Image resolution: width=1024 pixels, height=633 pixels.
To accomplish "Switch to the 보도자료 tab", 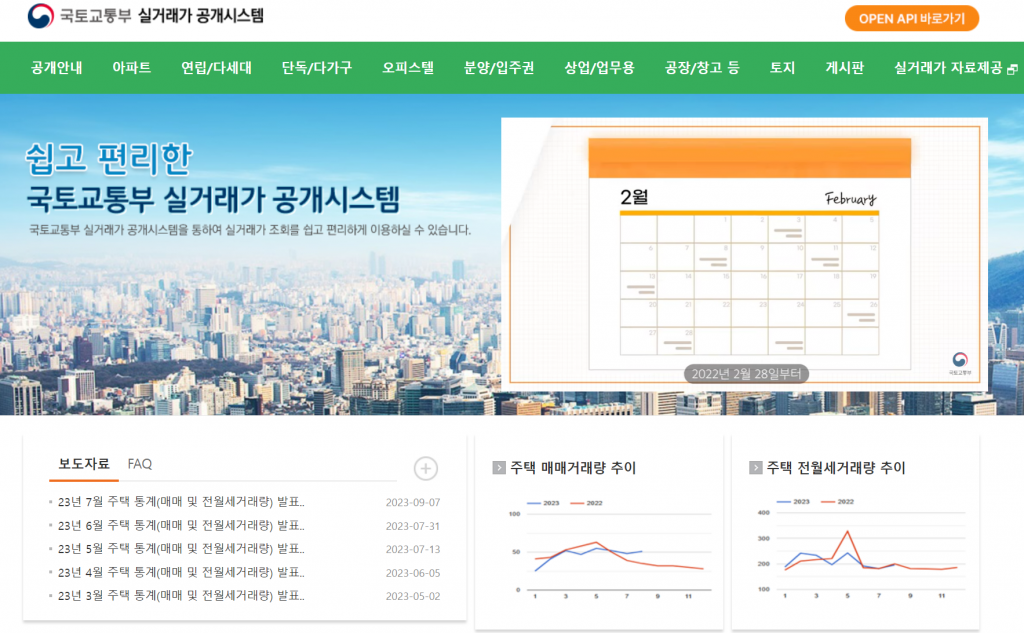I will click(x=84, y=464).
